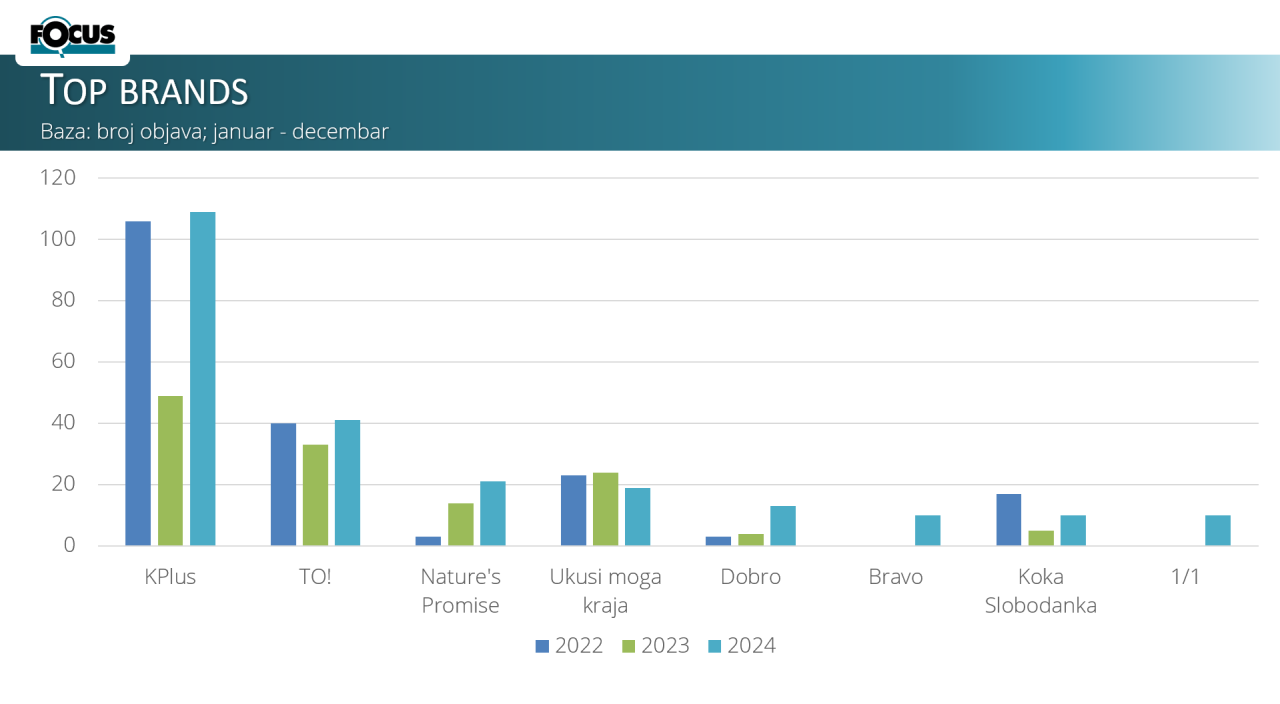Click the 2023 legend color swatch

pos(629,646)
